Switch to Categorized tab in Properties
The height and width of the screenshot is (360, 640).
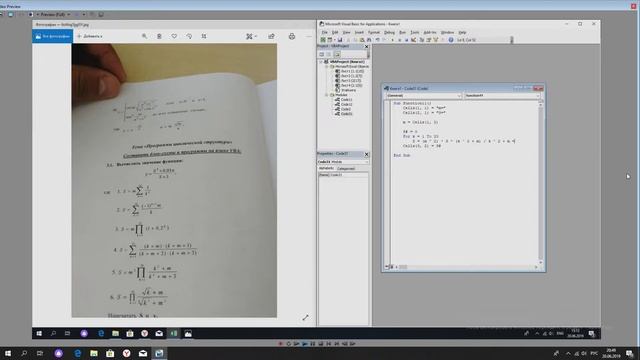346,168
